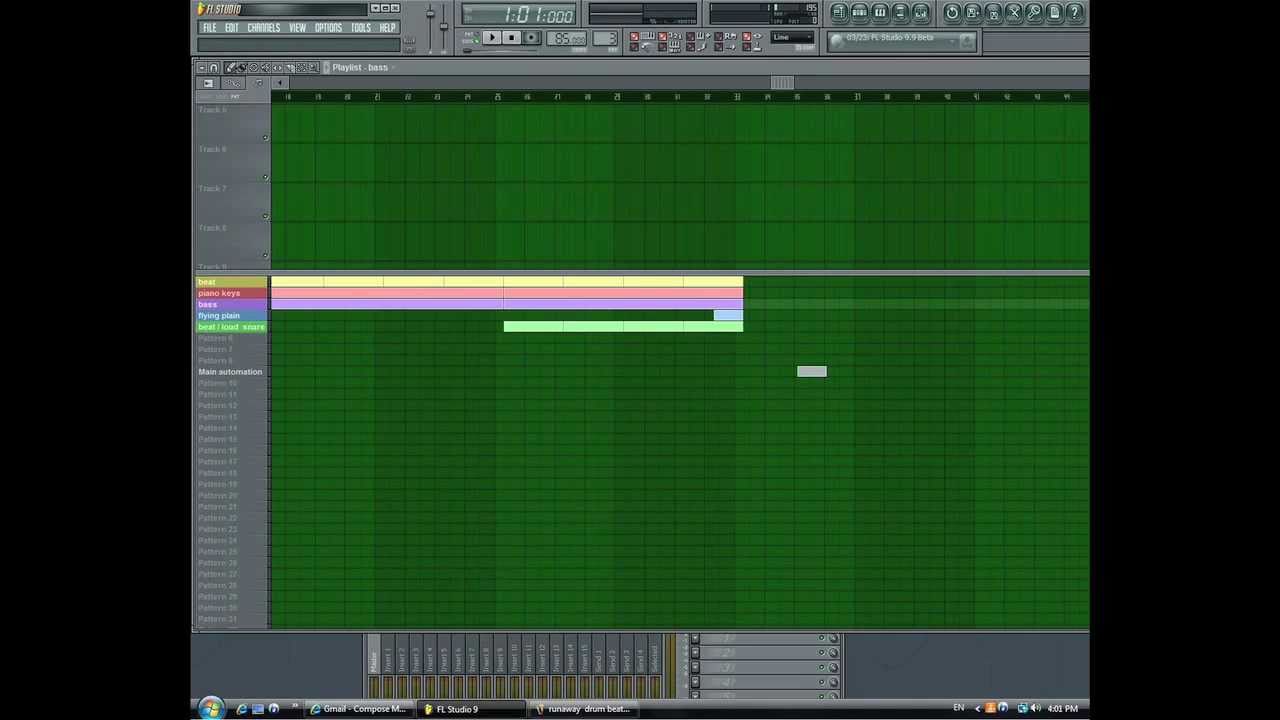Select the 'piano keys' pattern row
This screenshot has height=720, width=1280.
coord(231,293)
